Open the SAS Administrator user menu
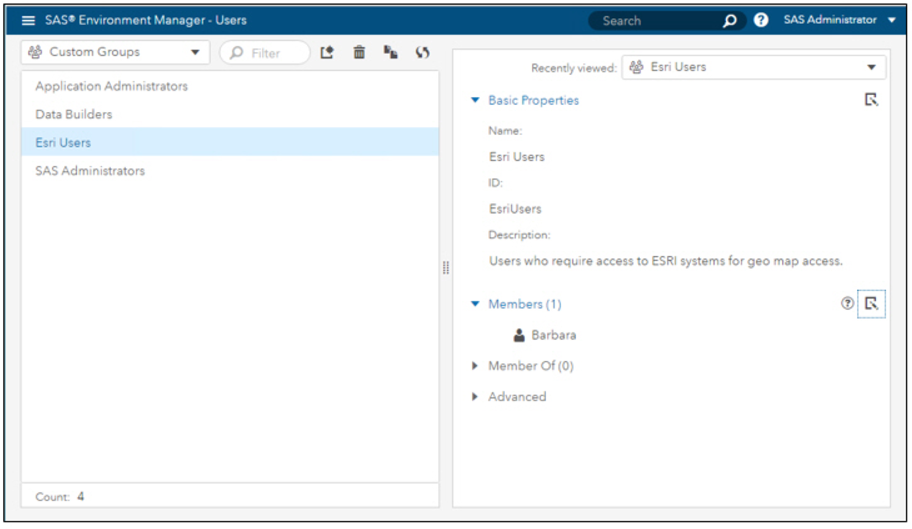This screenshot has height=529, width=912. (839, 20)
